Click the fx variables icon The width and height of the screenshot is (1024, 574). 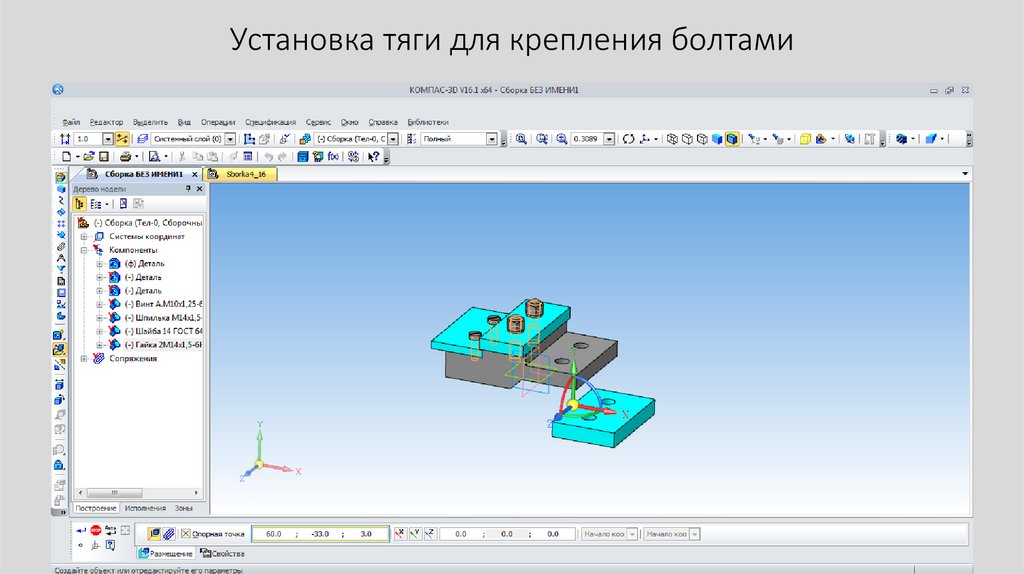[333, 157]
